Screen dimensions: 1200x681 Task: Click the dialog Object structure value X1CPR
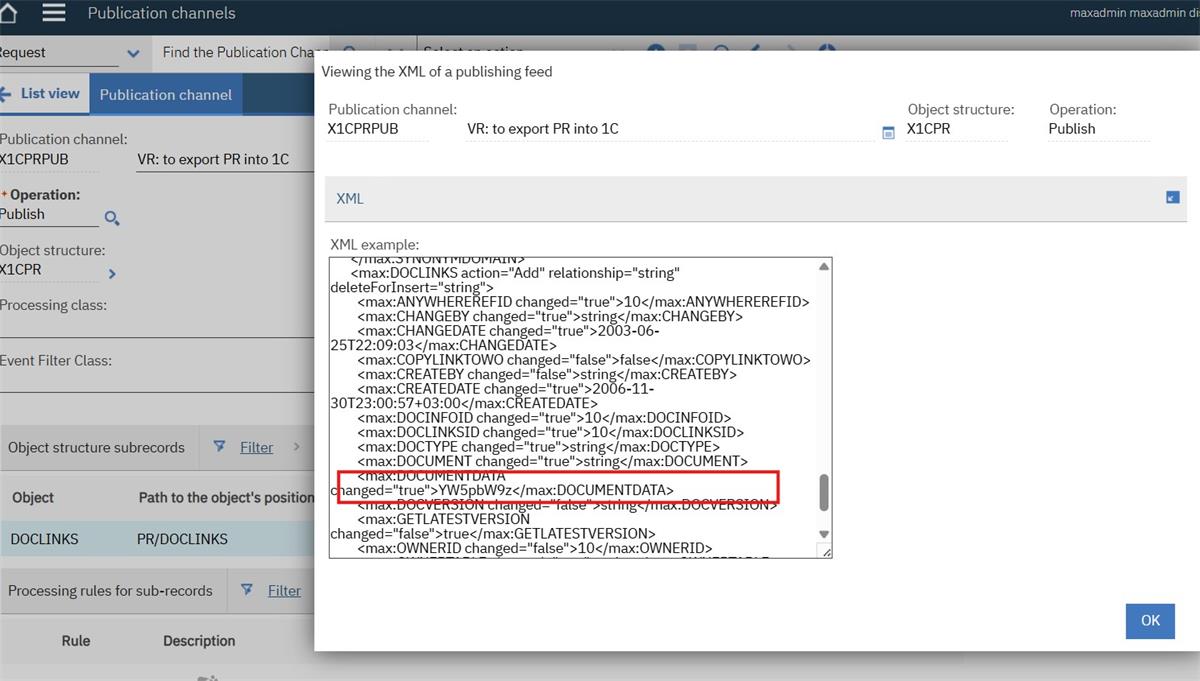coord(955,129)
